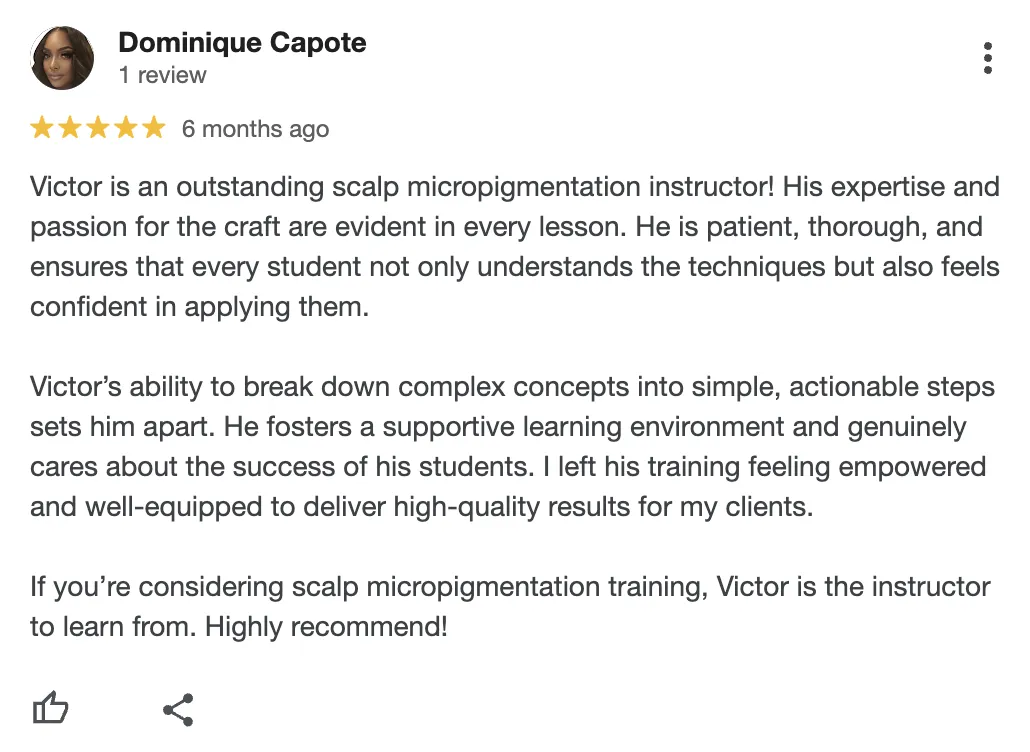This screenshot has width=1030, height=752.
Task: Click the fourth yellow rating star
Action: coord(125,128)
